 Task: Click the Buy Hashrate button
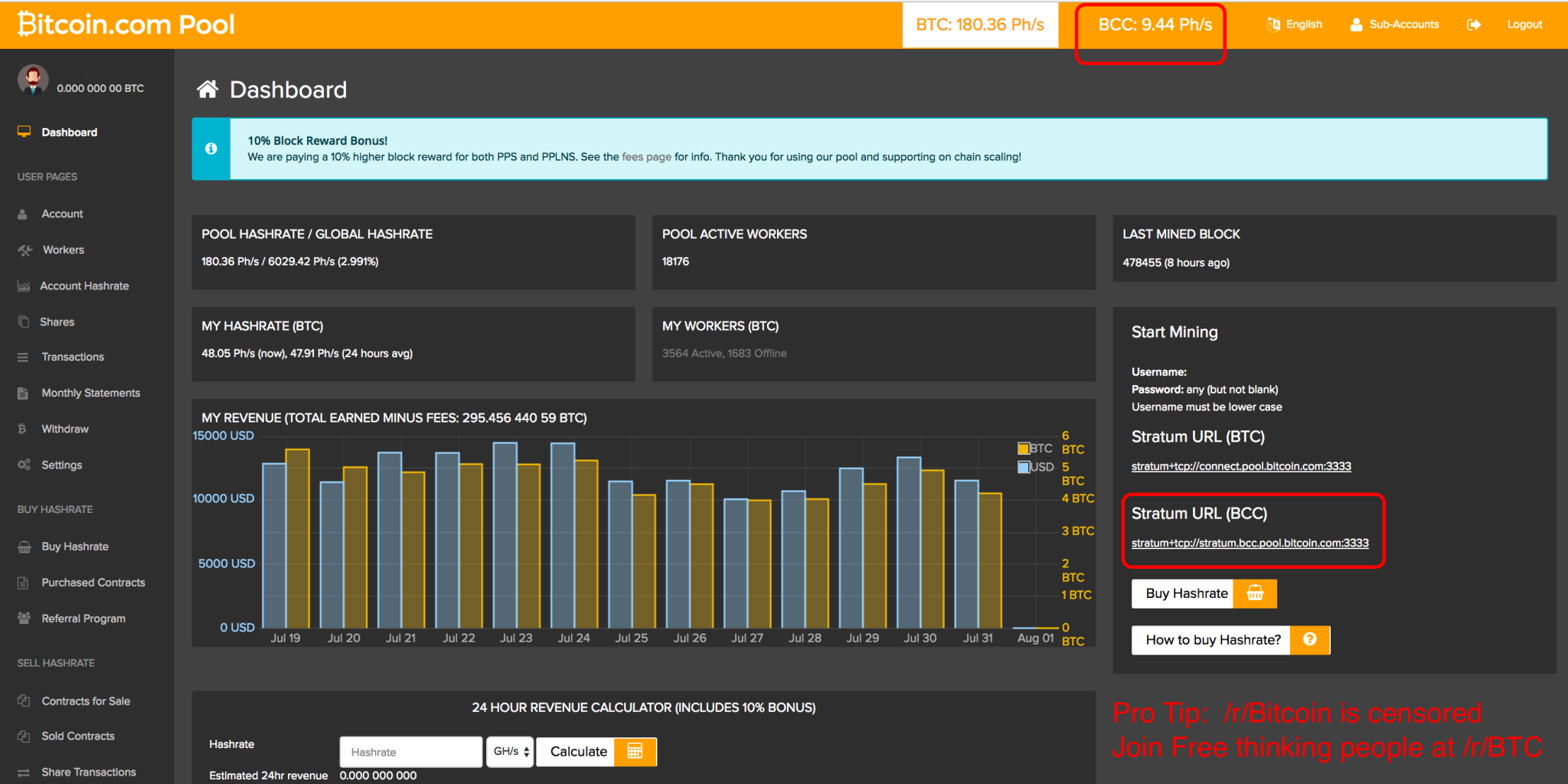tap(1204, 593)
